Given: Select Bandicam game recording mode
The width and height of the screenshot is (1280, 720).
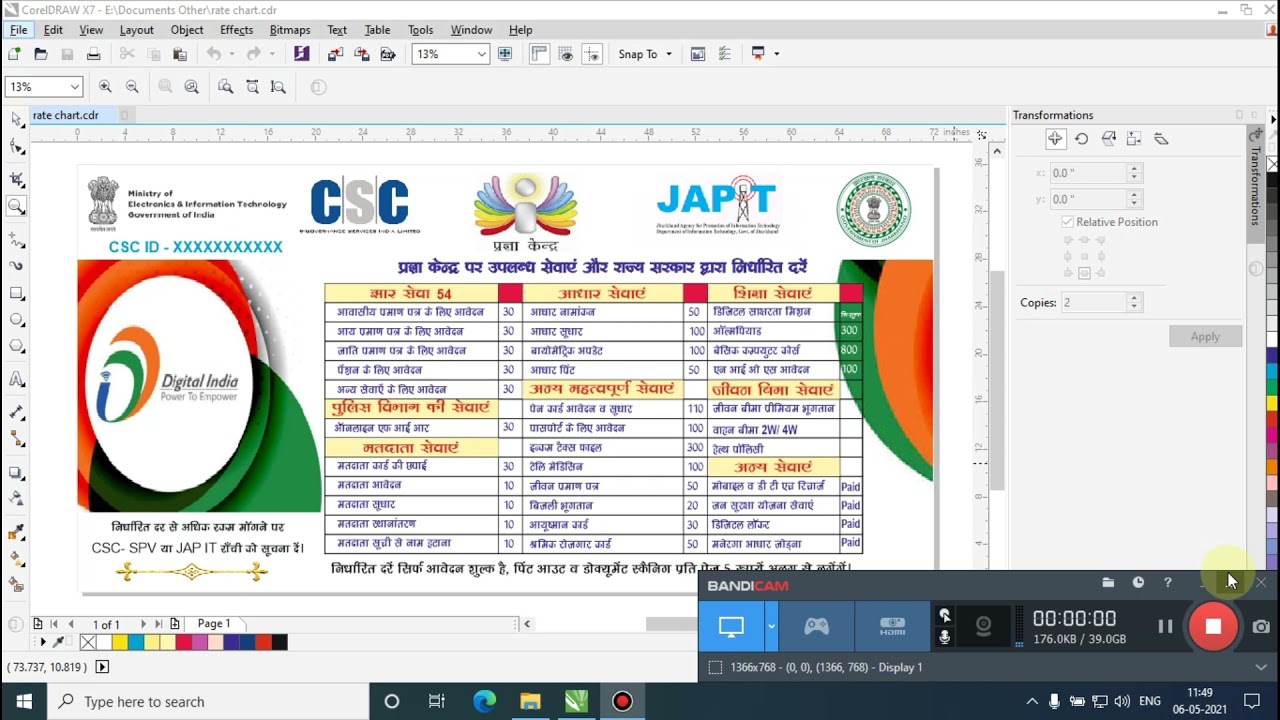Looking at the screenshot, I should (x=817, y=626).
